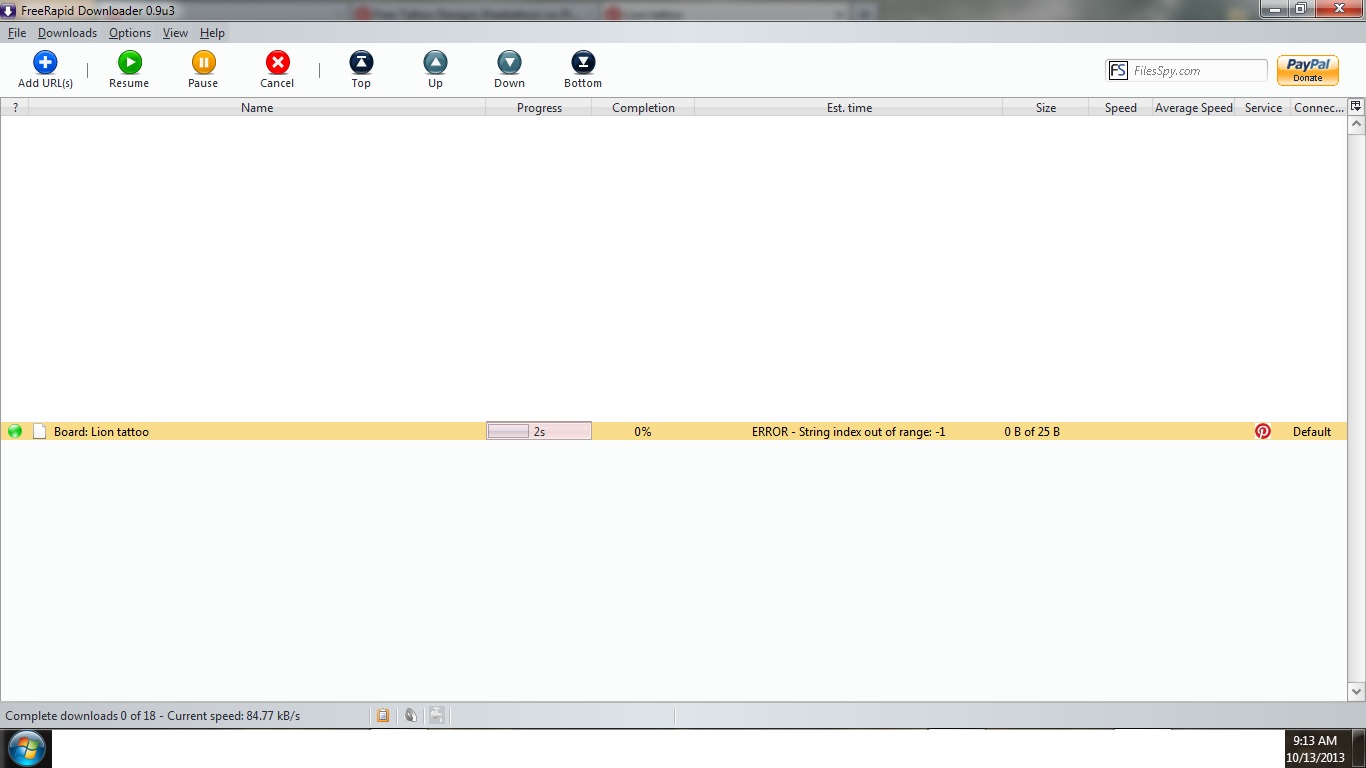
Task: Click the progress bar of Lion tattoo download
Action: tap(539, 431)
